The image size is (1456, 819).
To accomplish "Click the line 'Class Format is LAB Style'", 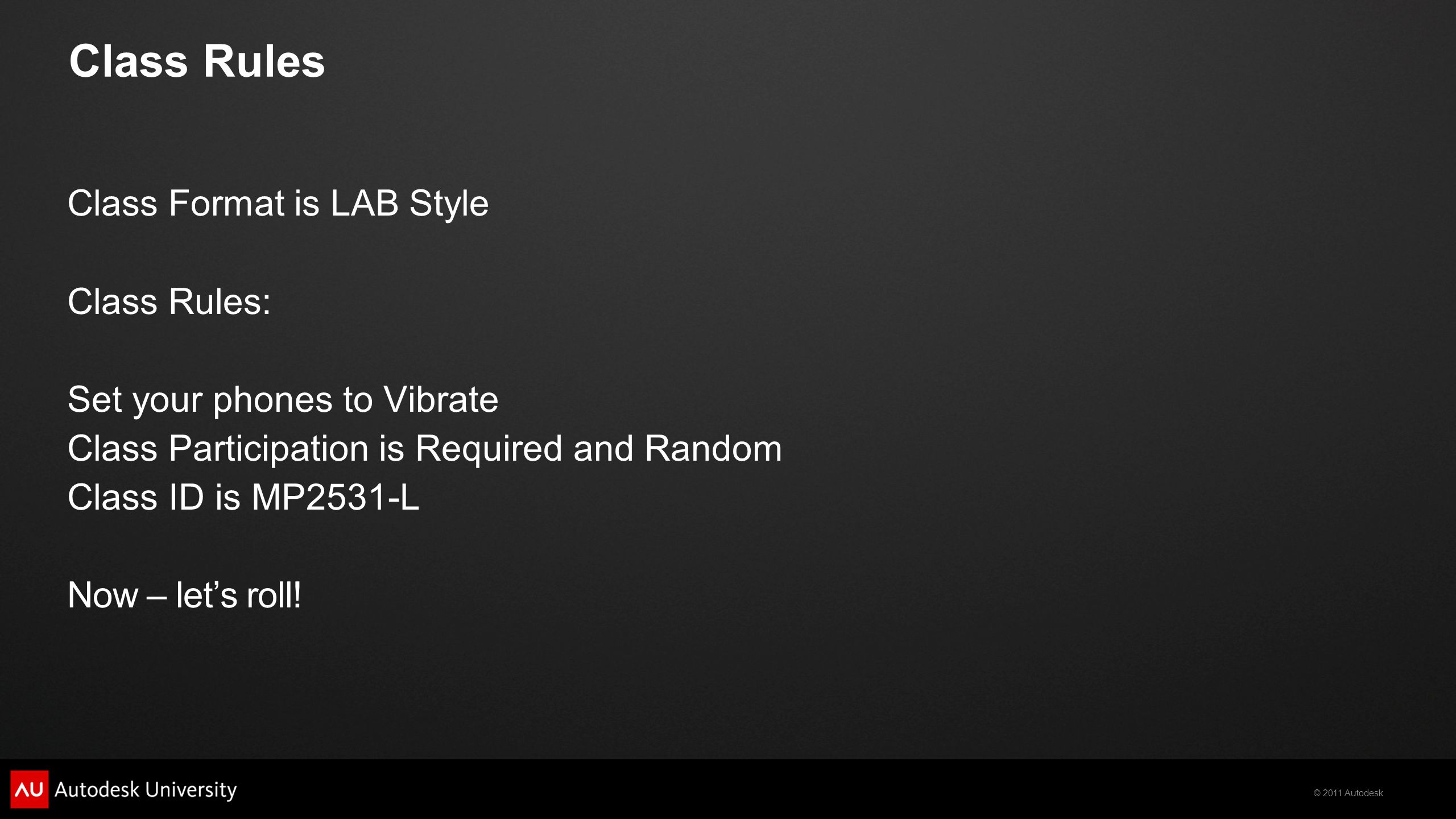I will pyautogui.click(x=278, y=204).
